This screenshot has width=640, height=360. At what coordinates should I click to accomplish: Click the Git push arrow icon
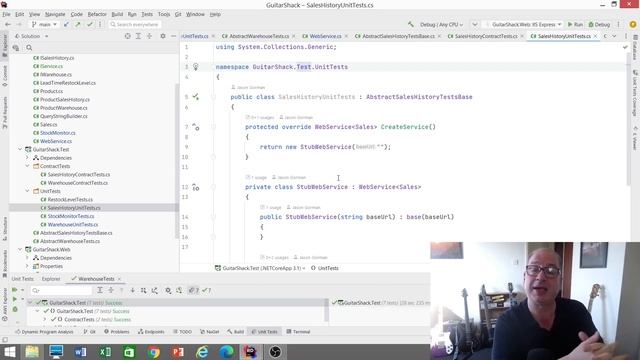(78, 24)
